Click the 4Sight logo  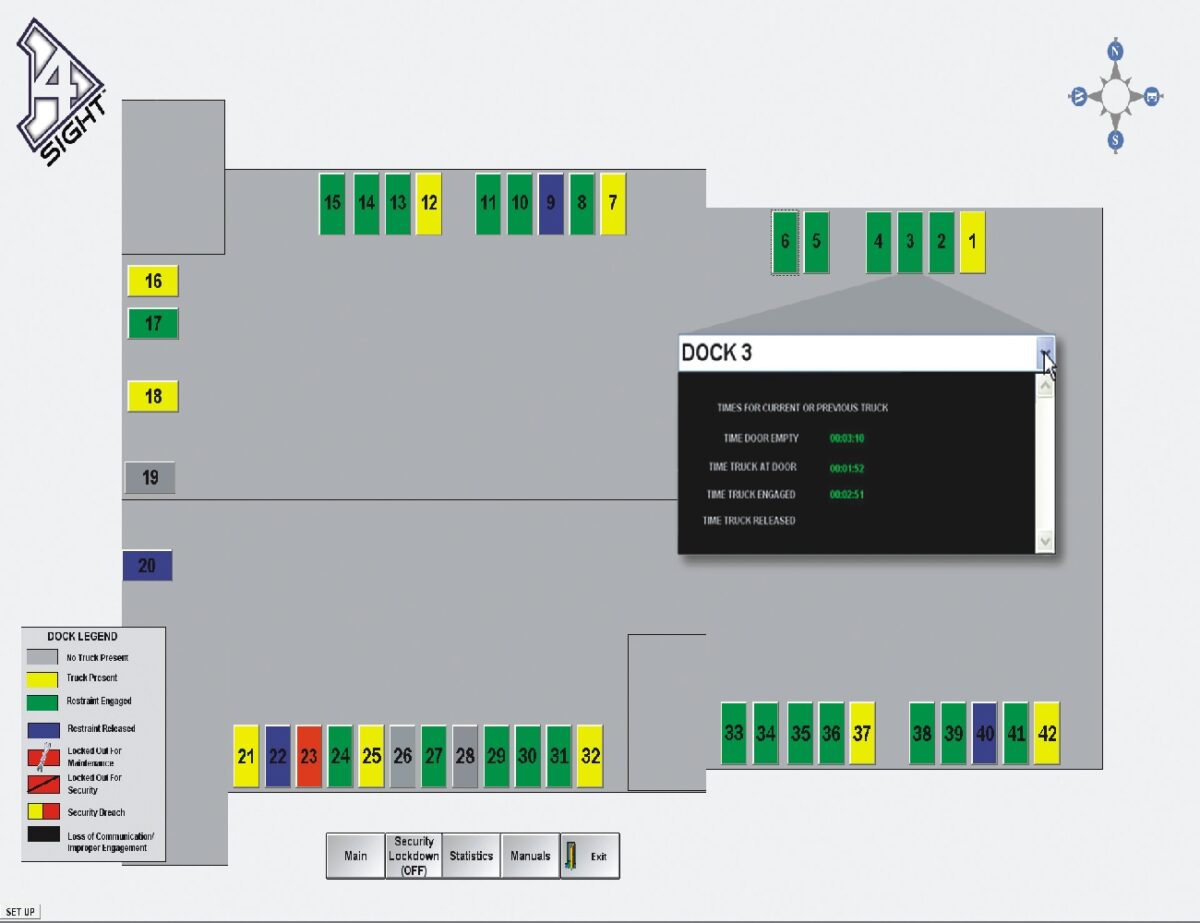[60, 92]
